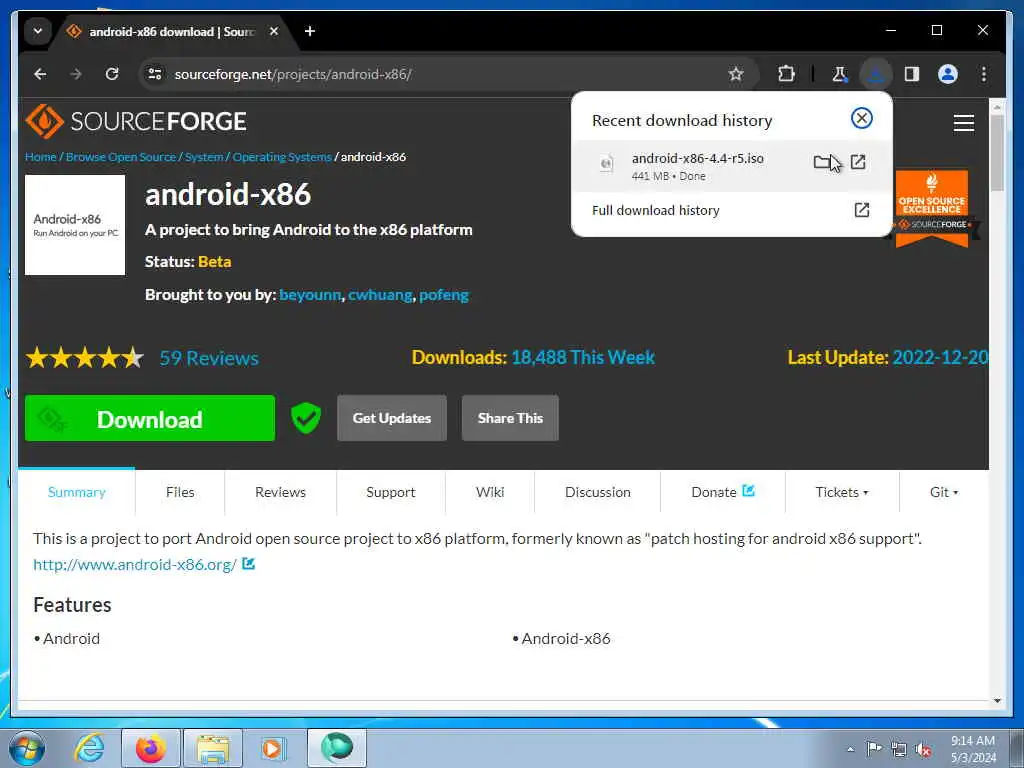
Task: Open Windows Explorer from taskbar
Action: (x=213, y=748)
